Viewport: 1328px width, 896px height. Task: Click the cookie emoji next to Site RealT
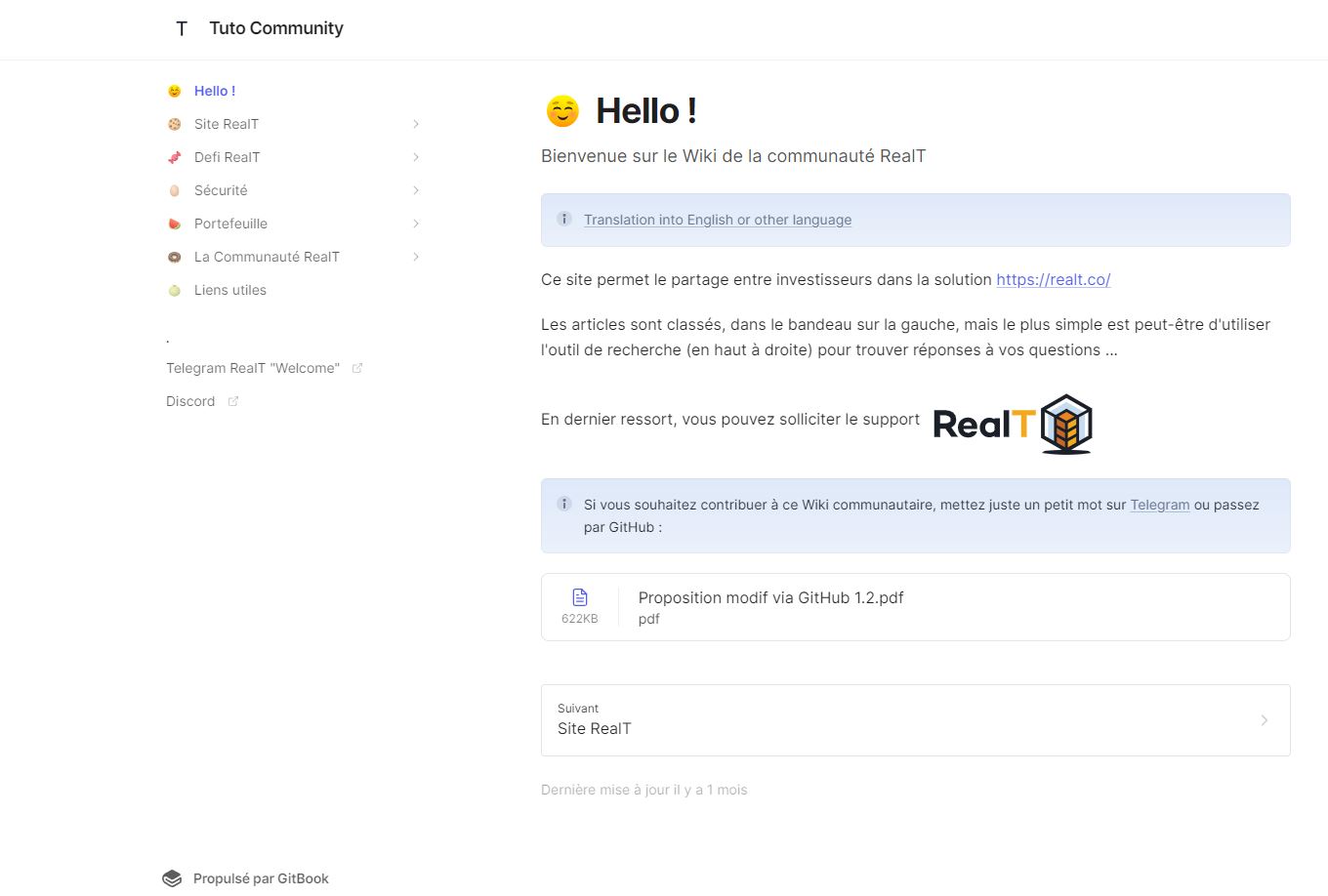click(x=175, y=124)
